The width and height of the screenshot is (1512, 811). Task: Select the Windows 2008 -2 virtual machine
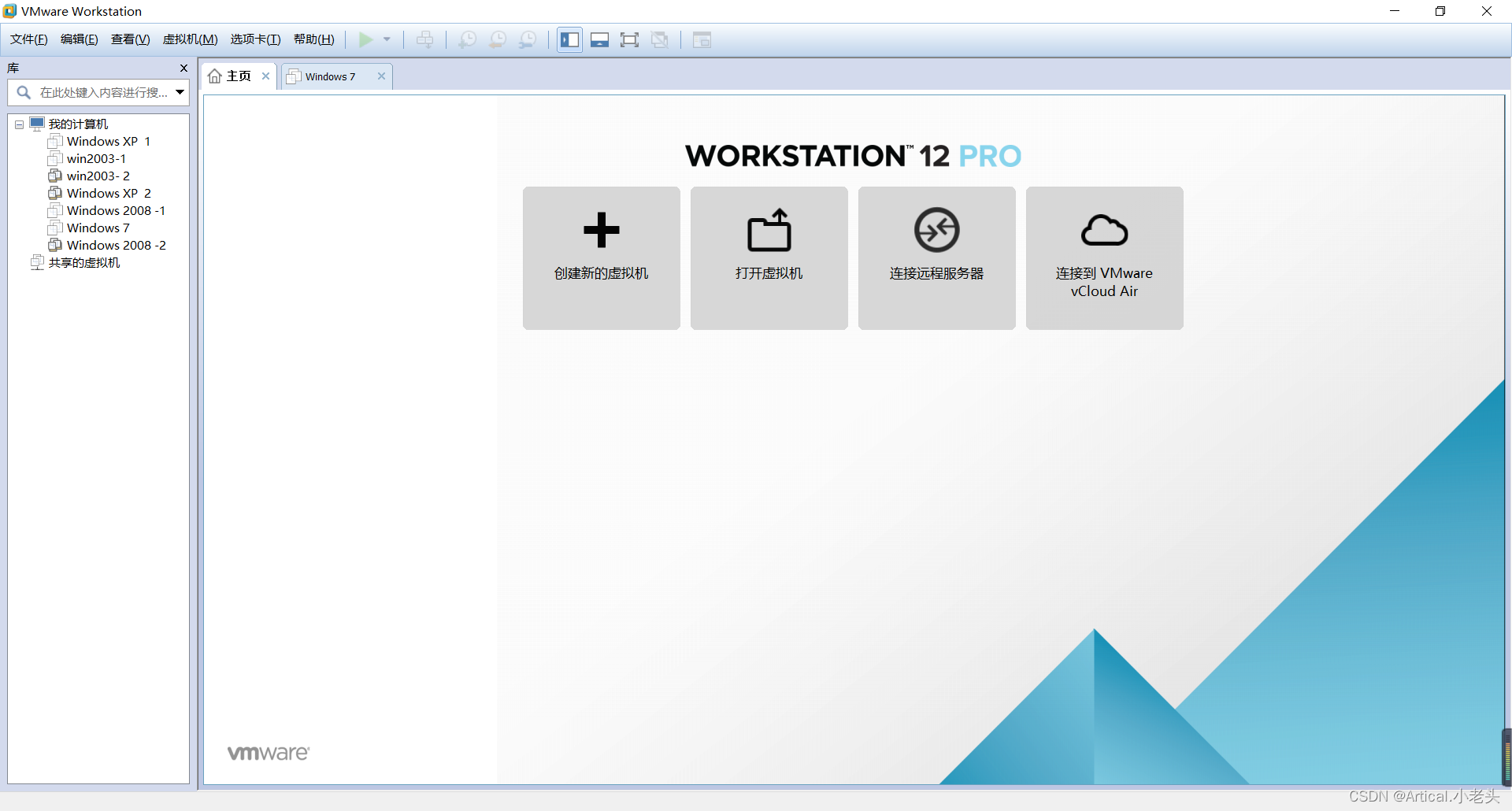tap(117, 245)
